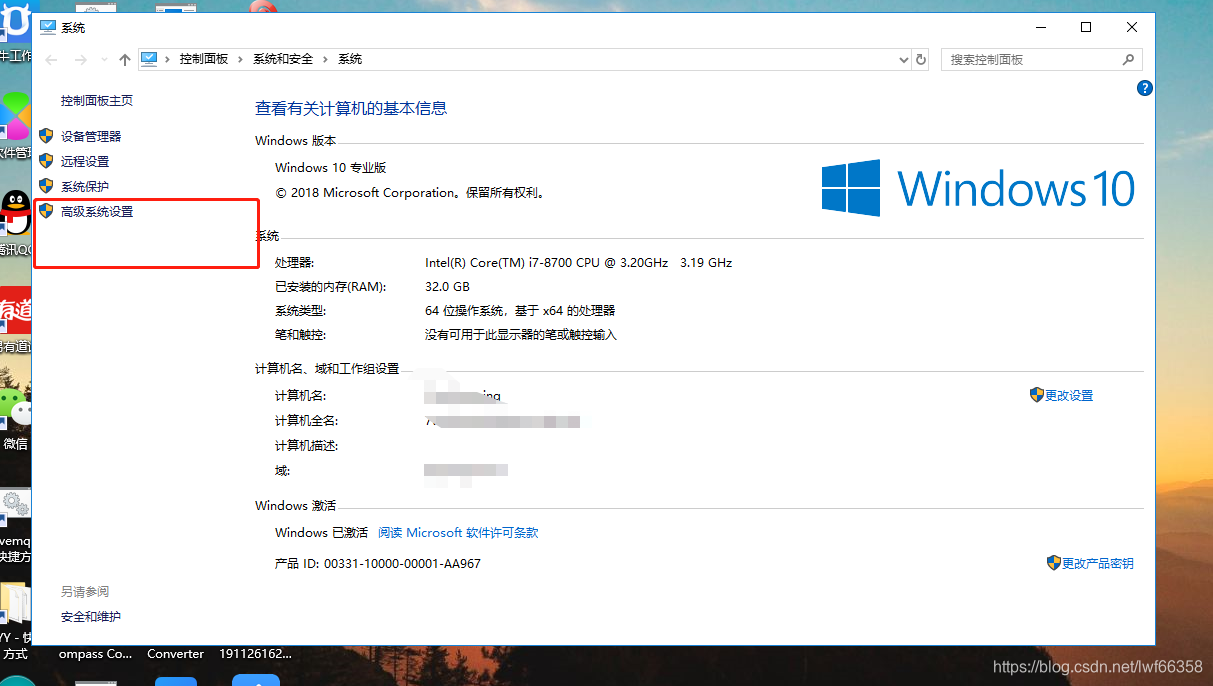Minimize the system window
Screen dimensions: 1213x686
pyautogui.click(x=1040, y=28)
